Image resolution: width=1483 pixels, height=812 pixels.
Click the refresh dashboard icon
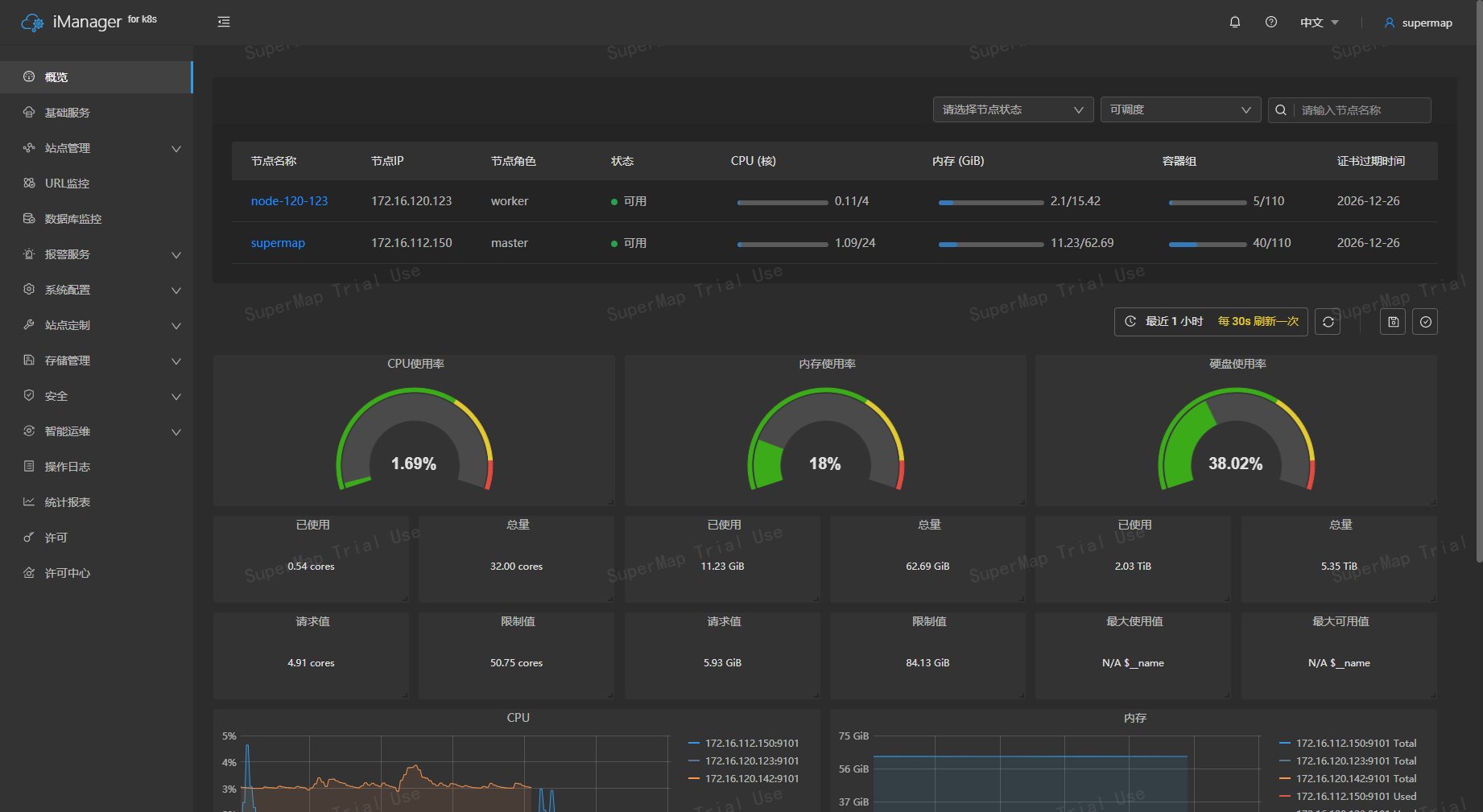coord(1328,321)
